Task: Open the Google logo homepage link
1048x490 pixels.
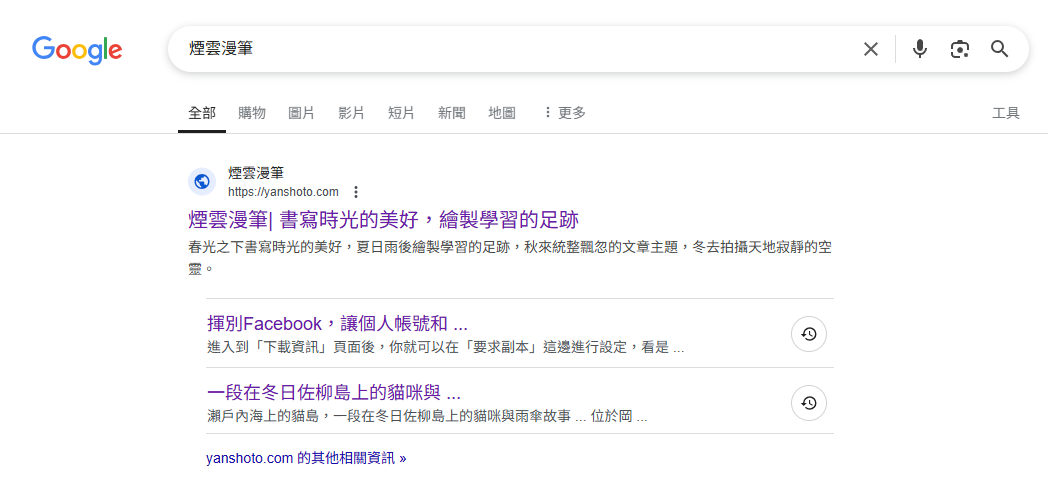Action: pyautogui.click(x=77, y=49)
